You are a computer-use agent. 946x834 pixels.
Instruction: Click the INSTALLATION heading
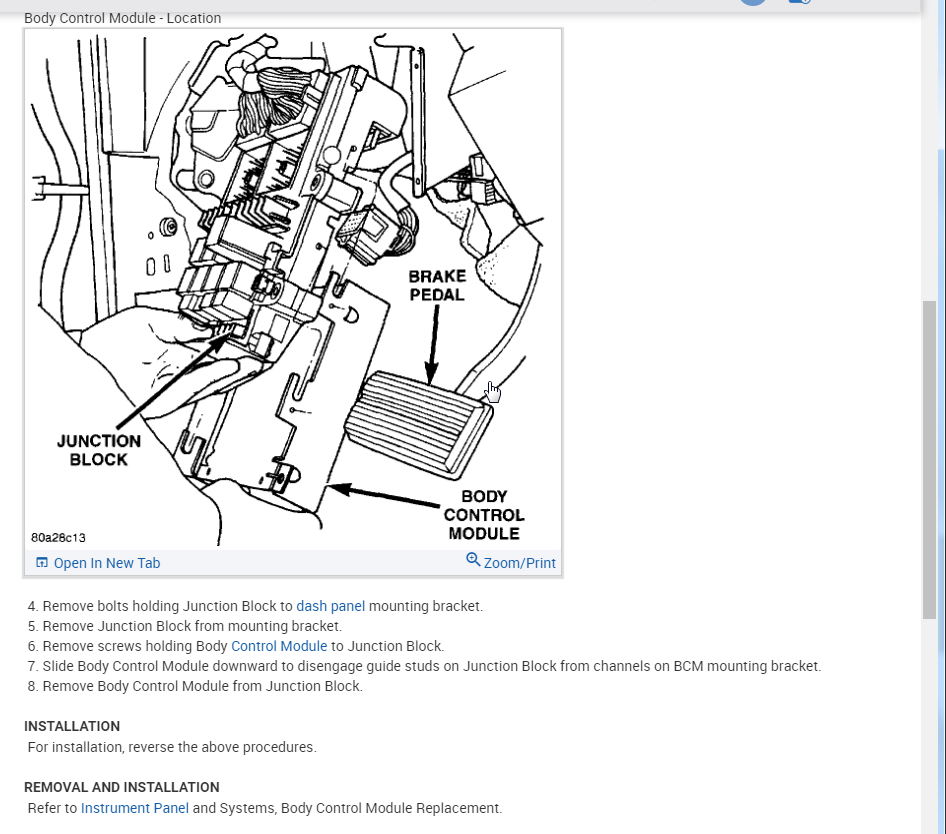point(72,726)
